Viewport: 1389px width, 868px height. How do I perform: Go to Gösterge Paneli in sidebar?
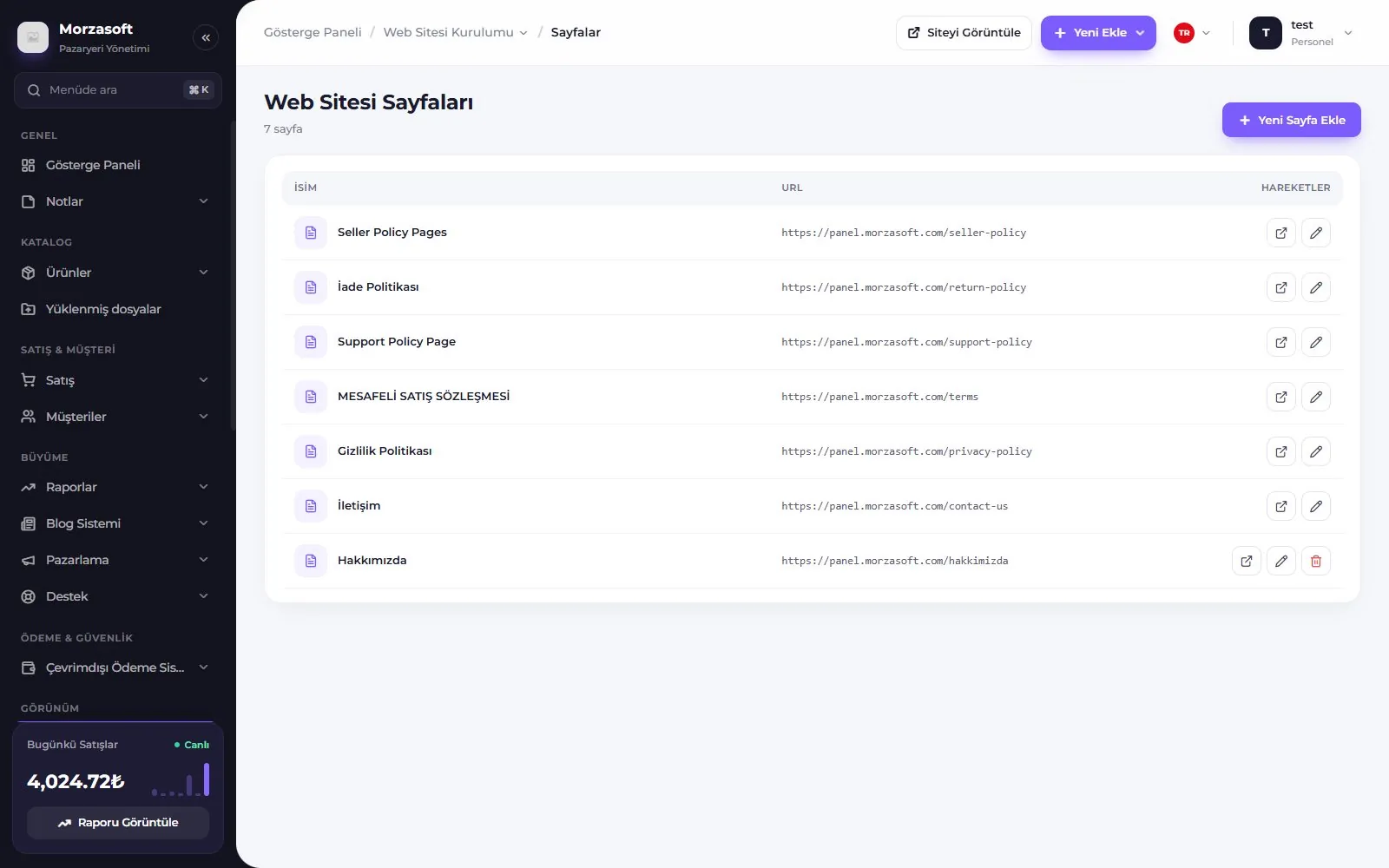(x=116, y=165)
